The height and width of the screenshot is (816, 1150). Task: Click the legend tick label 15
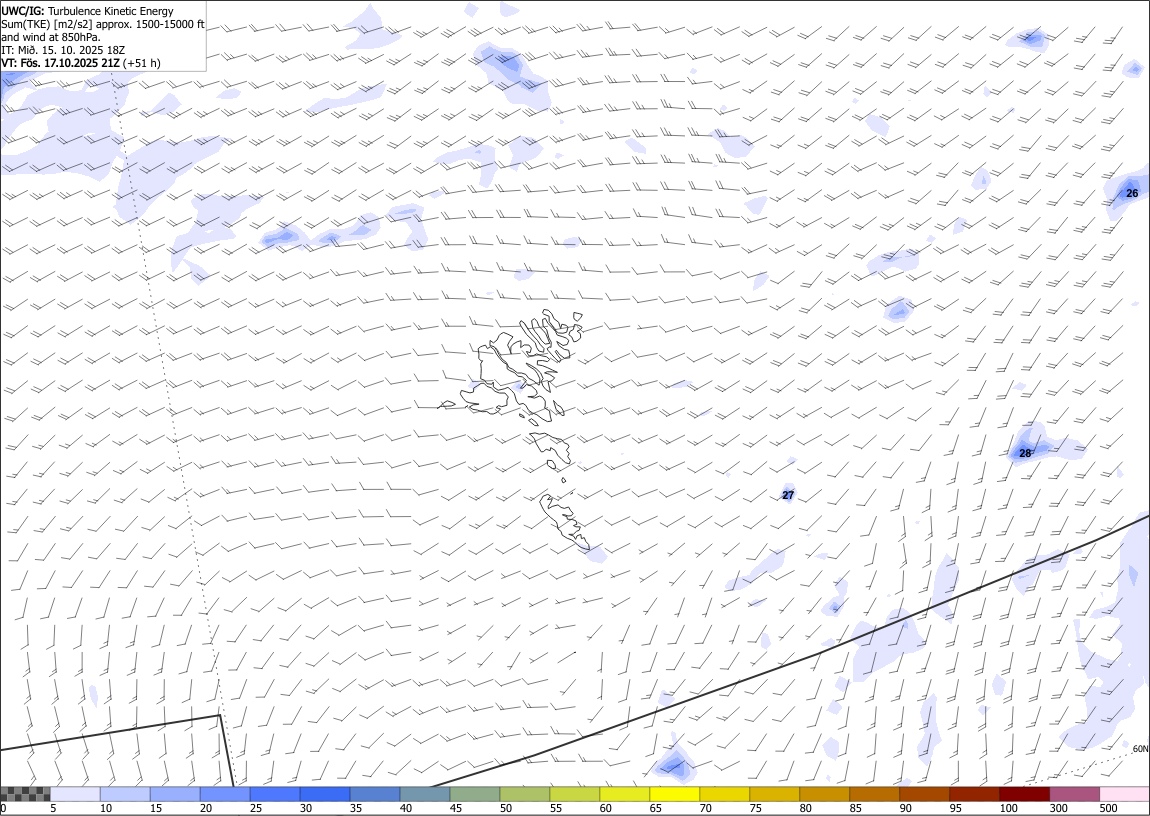[156, 809]
